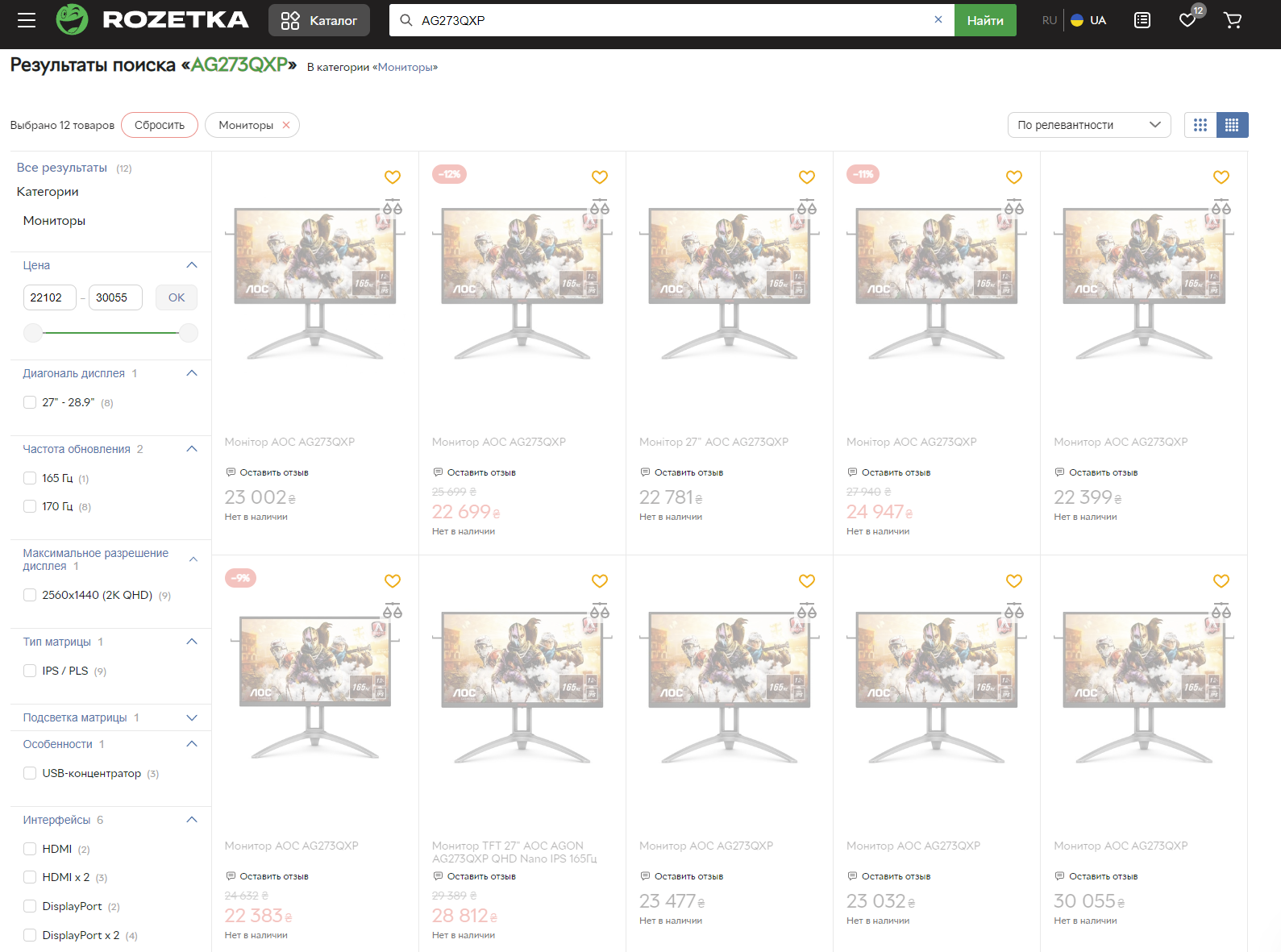Image resolution: width=1281 pixels, height=952 pixels.
Task: Compare the 24 947₴ monitor
Action: tap(1014, 207)
